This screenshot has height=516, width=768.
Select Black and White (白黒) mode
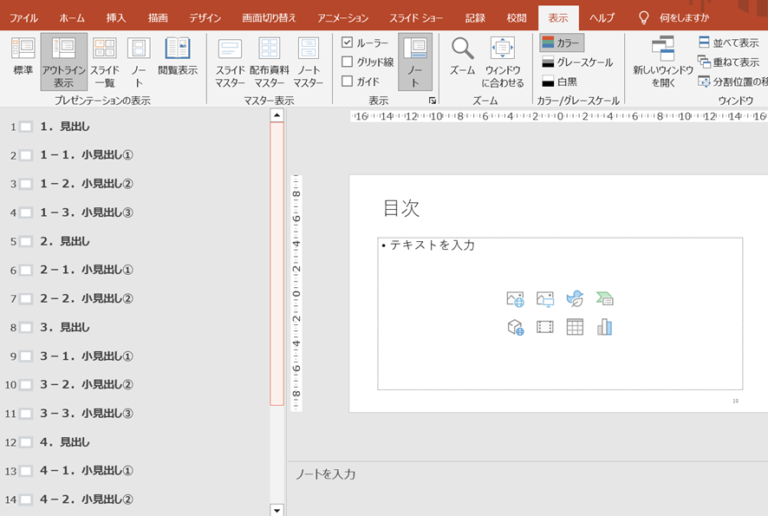pos(560,81)
